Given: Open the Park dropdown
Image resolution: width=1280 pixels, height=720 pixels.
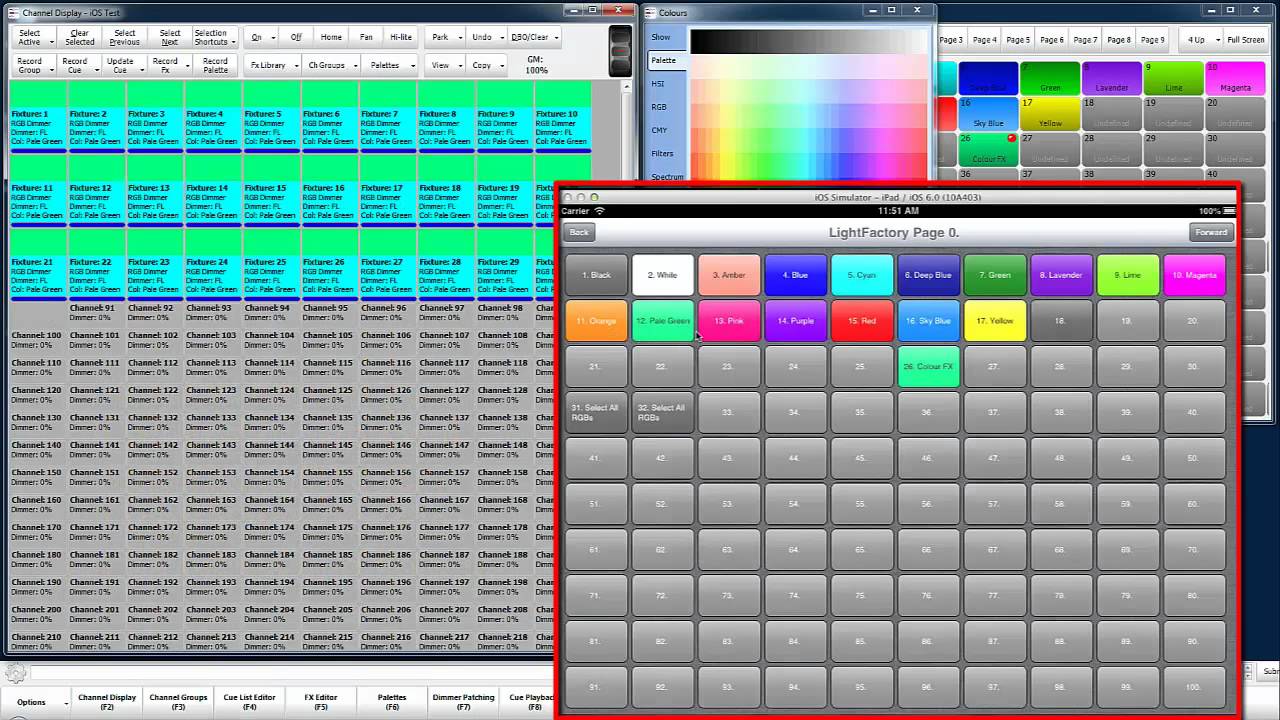Looking at the screenshot, I should (442, 37).
